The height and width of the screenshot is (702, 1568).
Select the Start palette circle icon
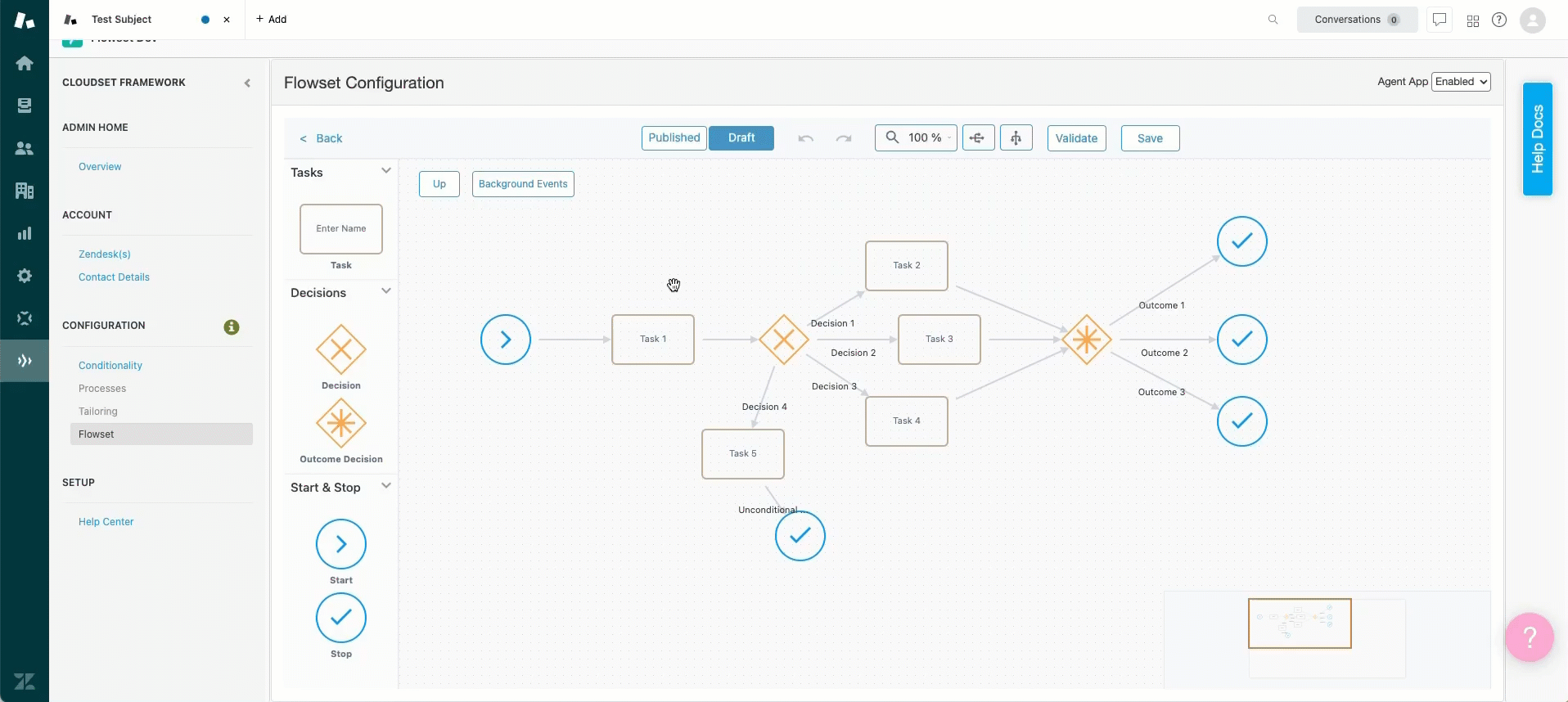[341, 544]
